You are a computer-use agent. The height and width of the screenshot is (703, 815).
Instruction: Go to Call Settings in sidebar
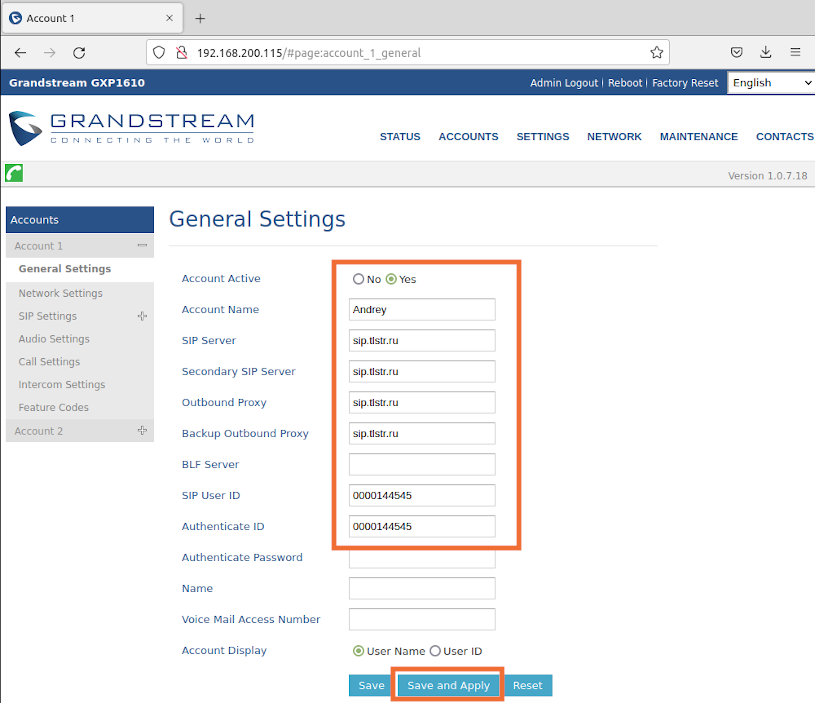49,362
